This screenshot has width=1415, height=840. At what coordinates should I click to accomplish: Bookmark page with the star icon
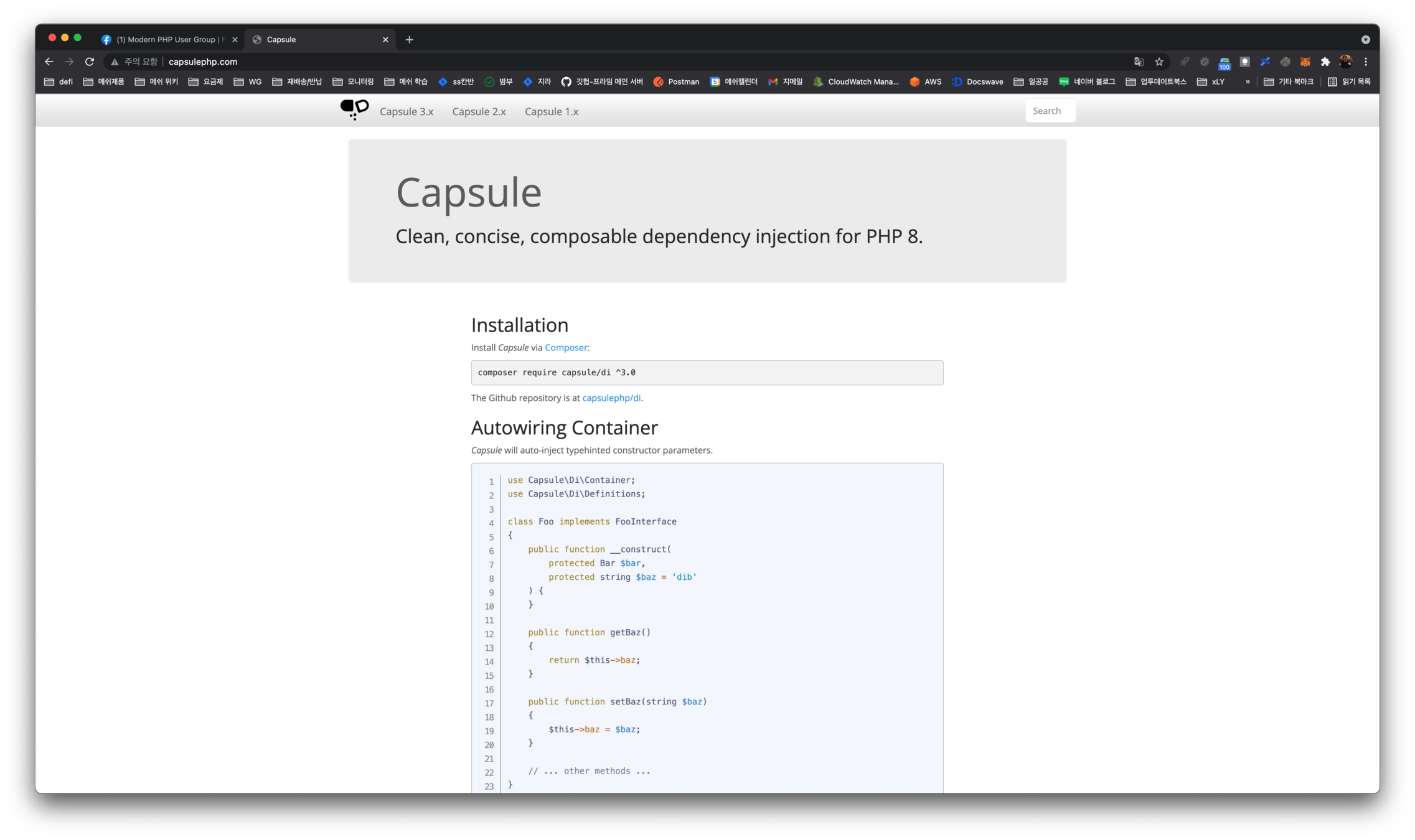click(1159, 62)
